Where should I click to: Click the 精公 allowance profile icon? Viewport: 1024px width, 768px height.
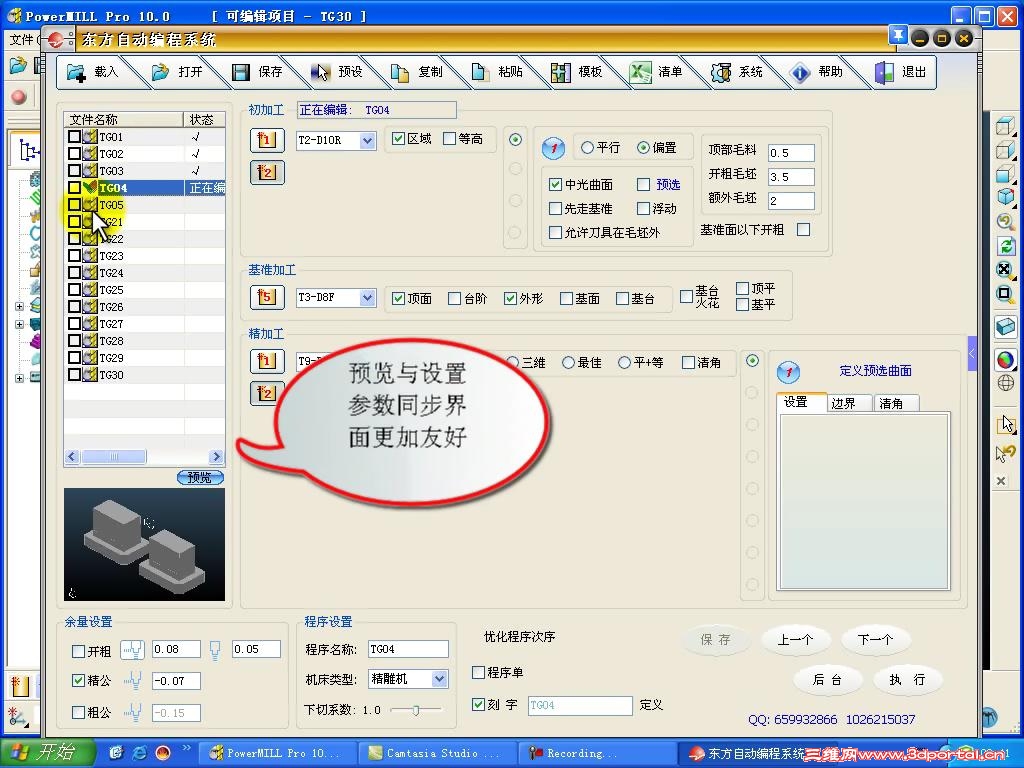133,681
